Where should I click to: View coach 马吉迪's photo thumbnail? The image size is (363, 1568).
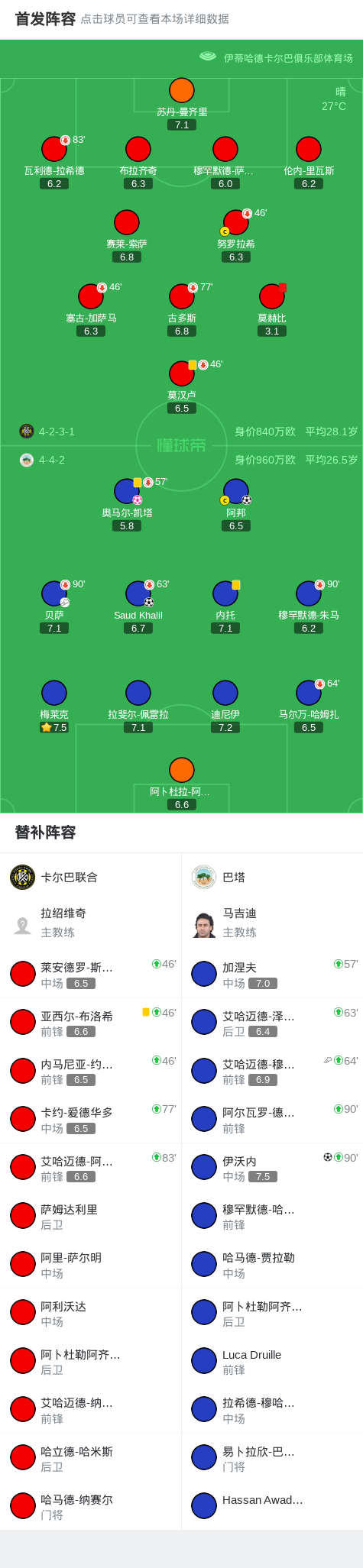point(204,925)
